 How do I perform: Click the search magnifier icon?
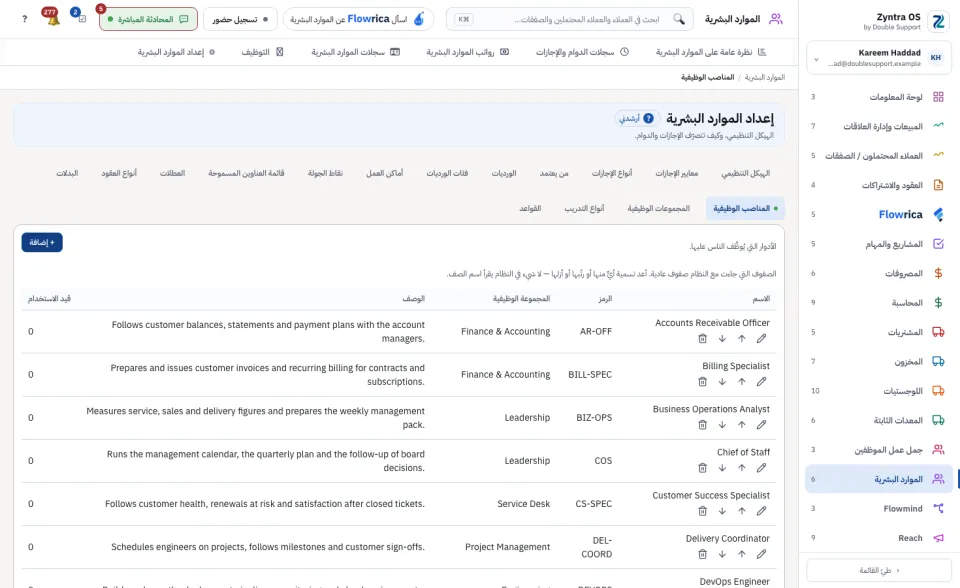pyautogui.click(x=679, y=19)
